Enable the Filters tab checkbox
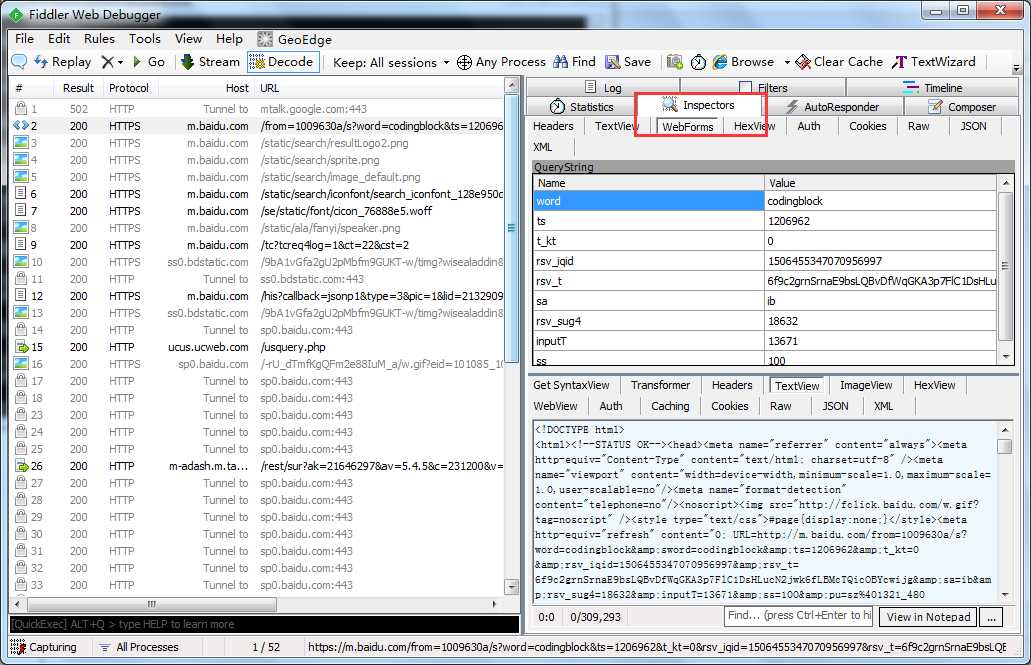This screenshot has height=665, width=1031. [x=746, y=87]
